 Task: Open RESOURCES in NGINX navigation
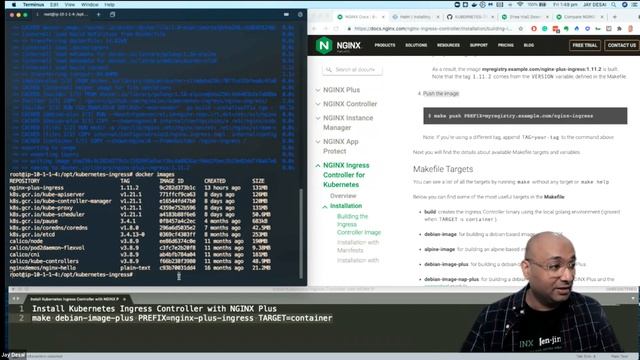tap(448, 45)
